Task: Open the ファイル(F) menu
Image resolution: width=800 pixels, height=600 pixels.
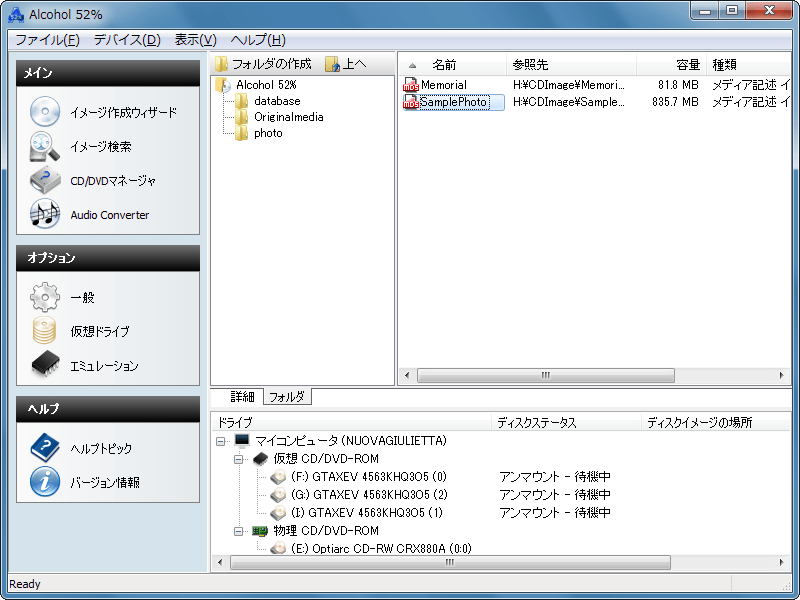Action: [x=47, y=40]
